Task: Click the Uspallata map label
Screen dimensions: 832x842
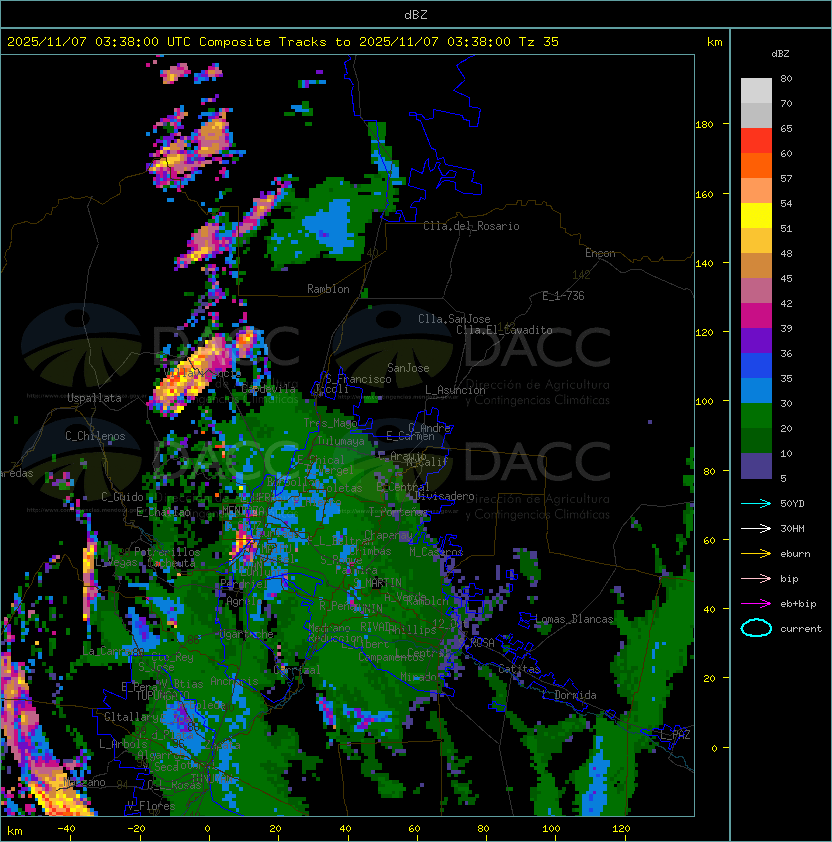Action: click(94, 398)
